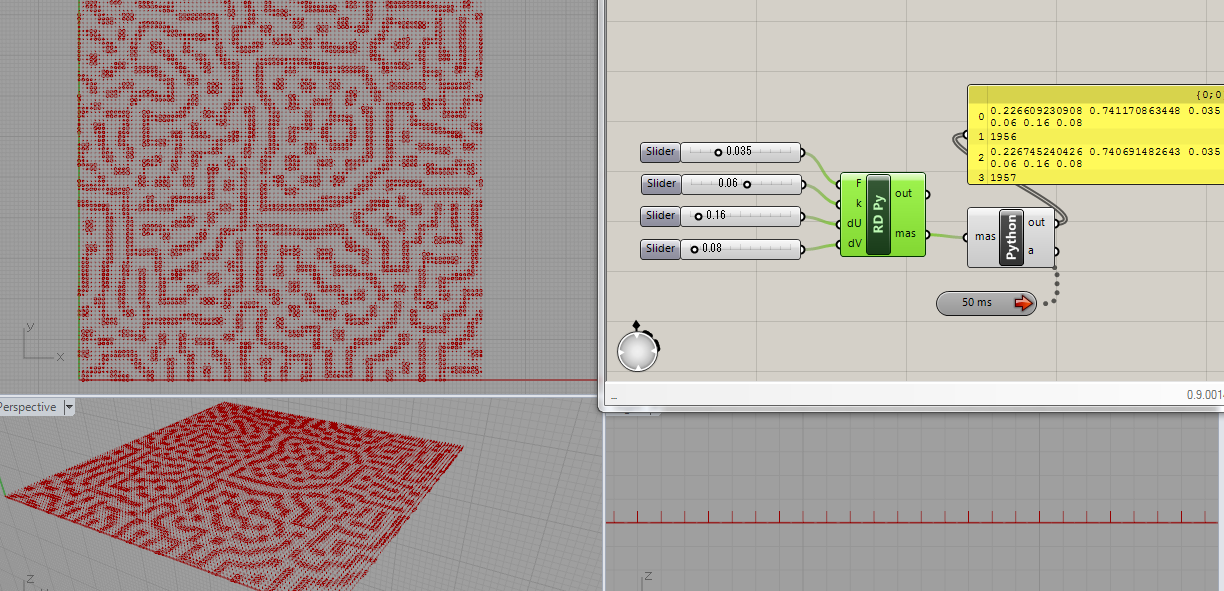Select the Perspective viewport title label
Image resolution: width=1224 pixels, height=591 pixels.
point(28,407)
